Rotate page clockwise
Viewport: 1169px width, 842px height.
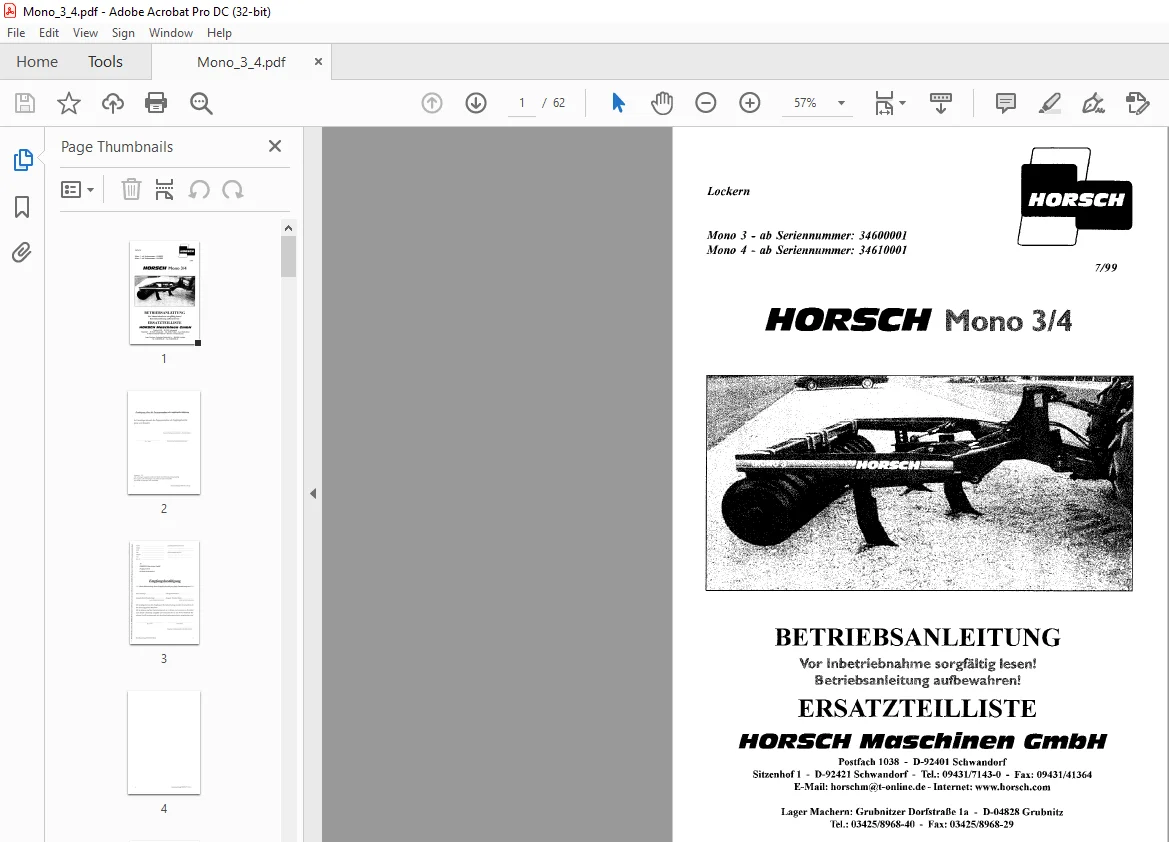point(233,189)
